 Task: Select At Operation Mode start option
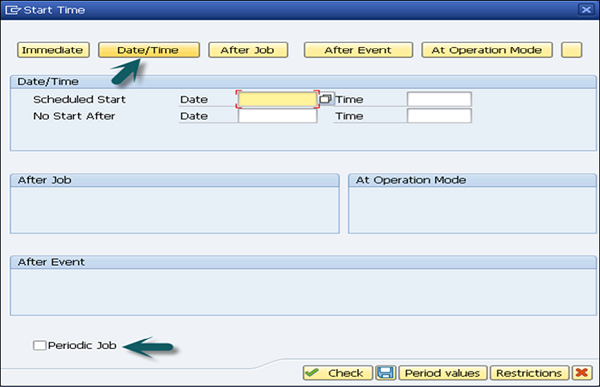[x=487, y=50]
